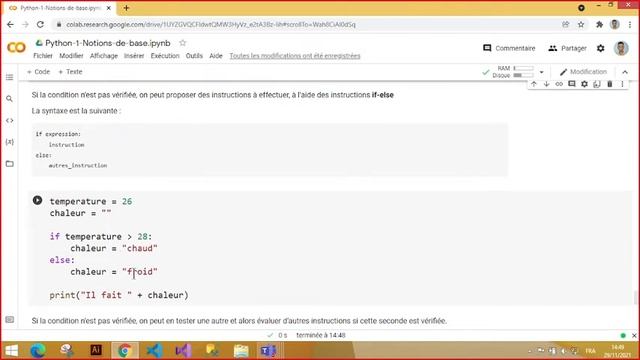This screenshot has height=360, width=640.
Task: Close the bottom status bar with X
Action: [x=634, y=336]
